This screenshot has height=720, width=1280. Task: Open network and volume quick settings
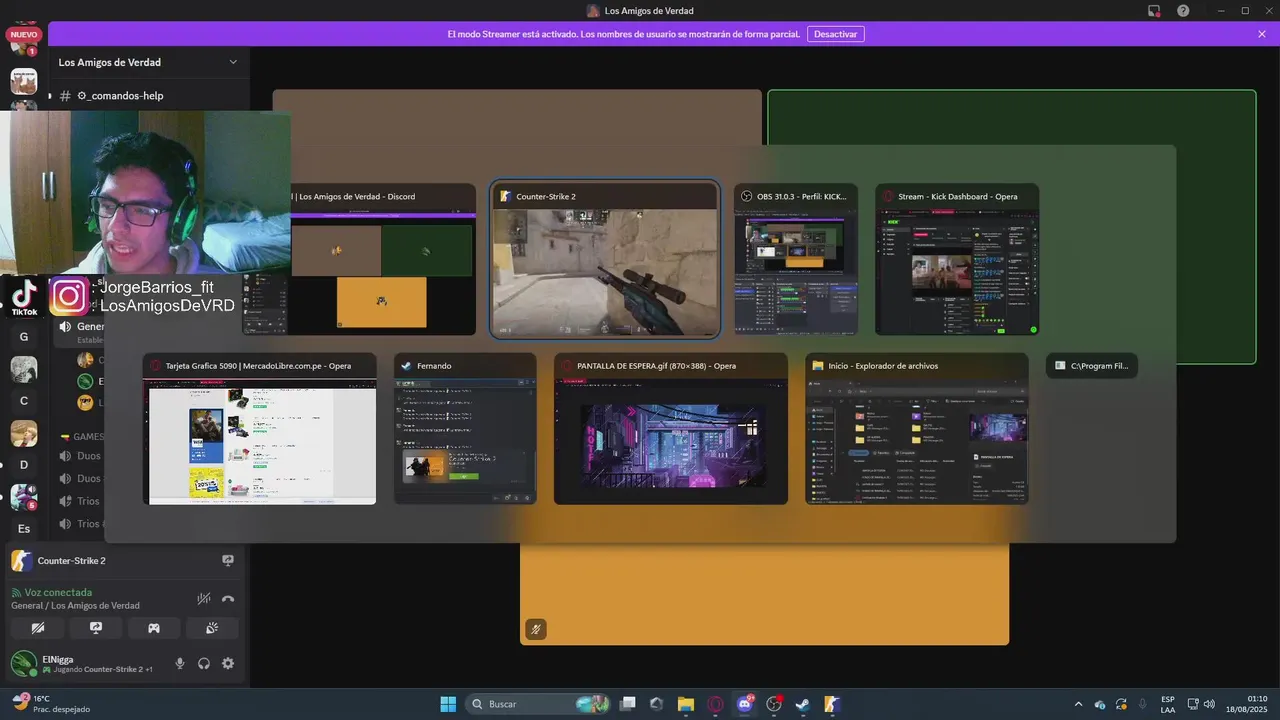[1200, 704]
